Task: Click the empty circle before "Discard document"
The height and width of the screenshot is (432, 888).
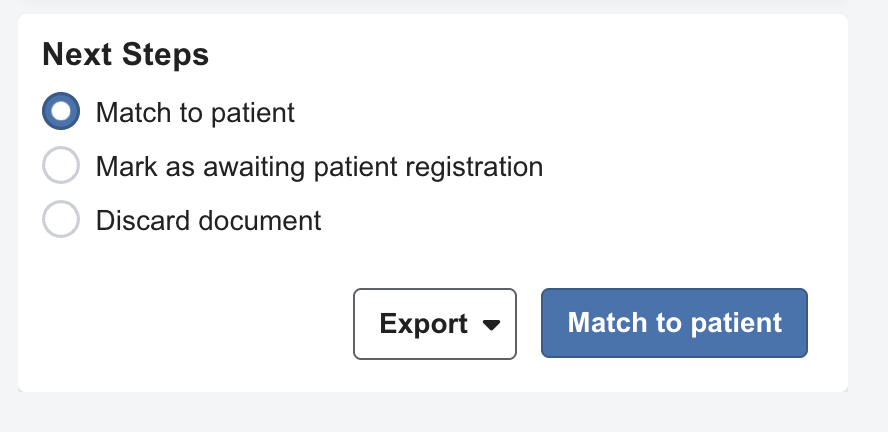Action: 61,220
